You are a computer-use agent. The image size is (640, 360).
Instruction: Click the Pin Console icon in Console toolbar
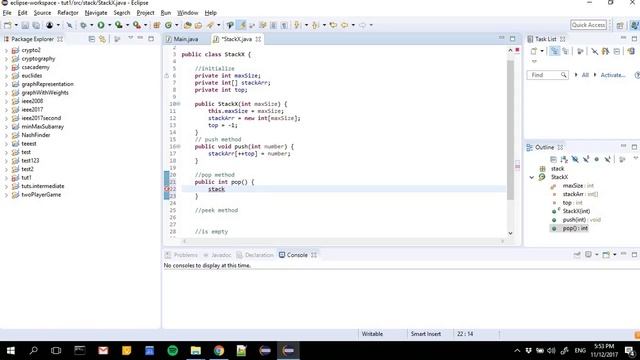click(x=577, y=255)
